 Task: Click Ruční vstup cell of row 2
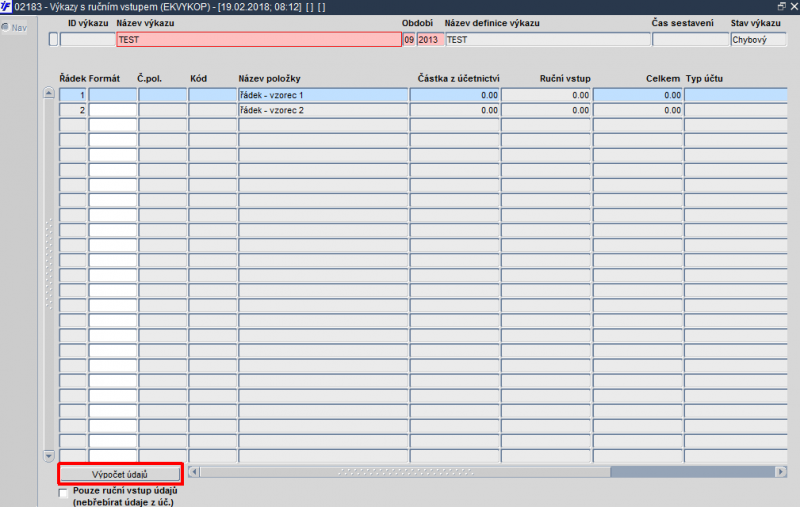click(x=546, y=110)
